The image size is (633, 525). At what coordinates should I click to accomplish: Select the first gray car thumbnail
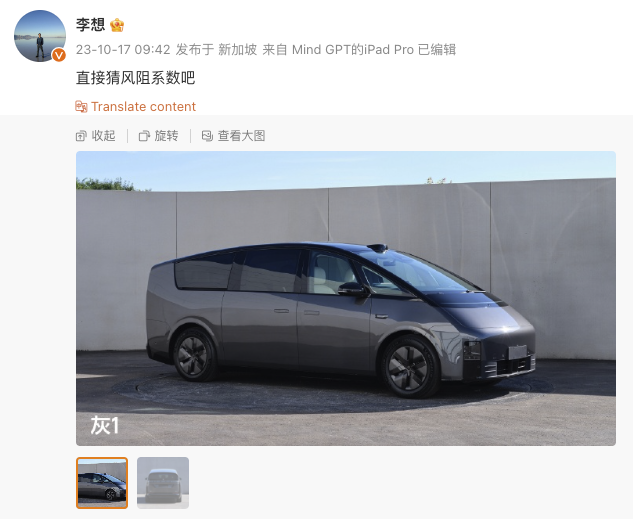tap(102, 483)
